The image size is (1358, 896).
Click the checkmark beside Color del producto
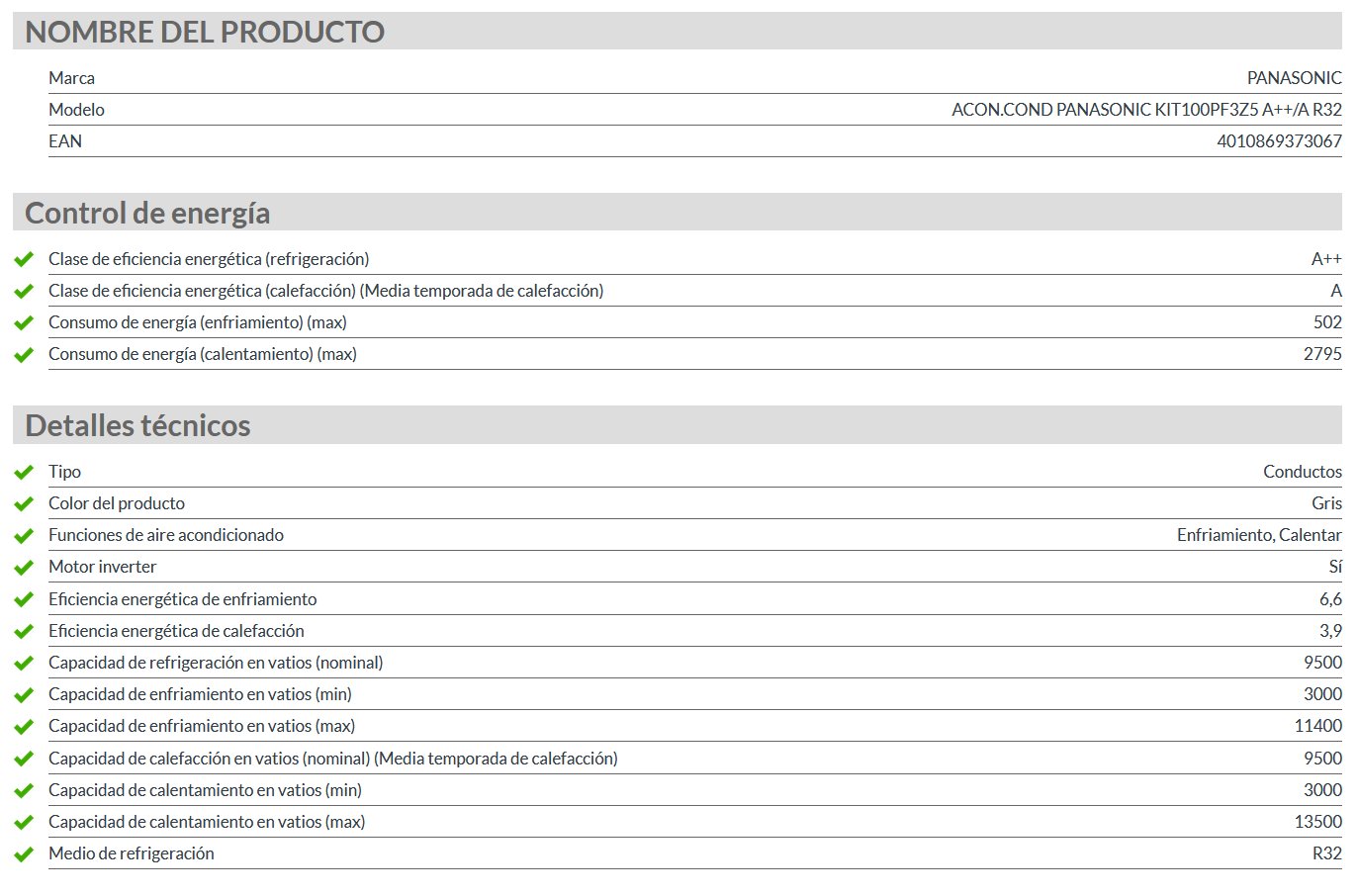click(x=24, y=504)
